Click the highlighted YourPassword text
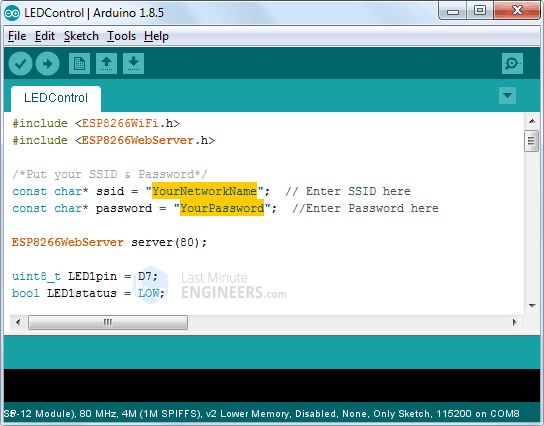This screenshot has height=426, width=544. [x=222, y=208]
